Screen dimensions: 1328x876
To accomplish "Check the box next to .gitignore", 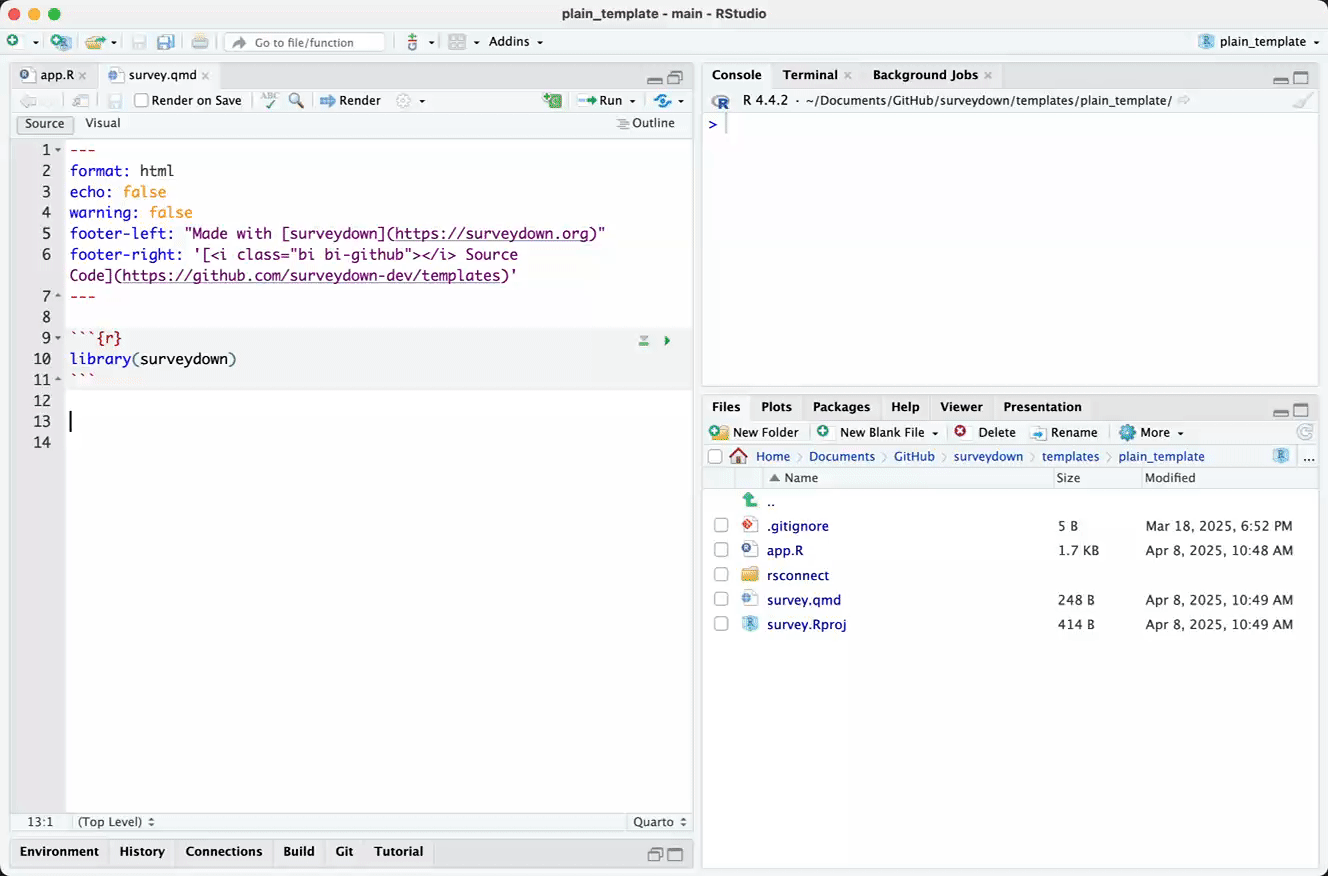I will 721,525.
